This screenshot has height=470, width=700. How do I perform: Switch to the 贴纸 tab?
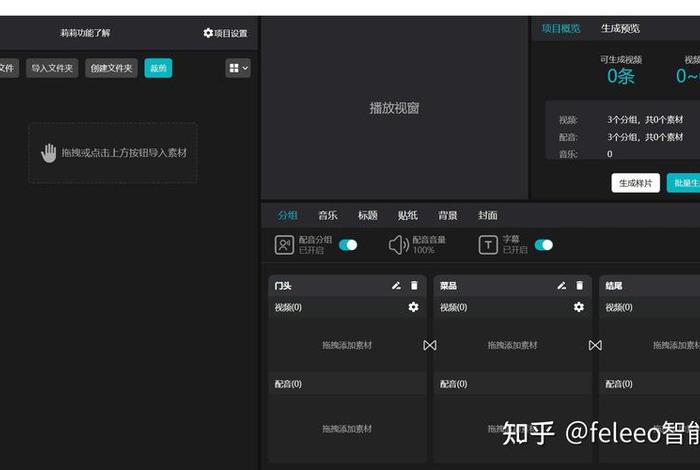(408, 215)
